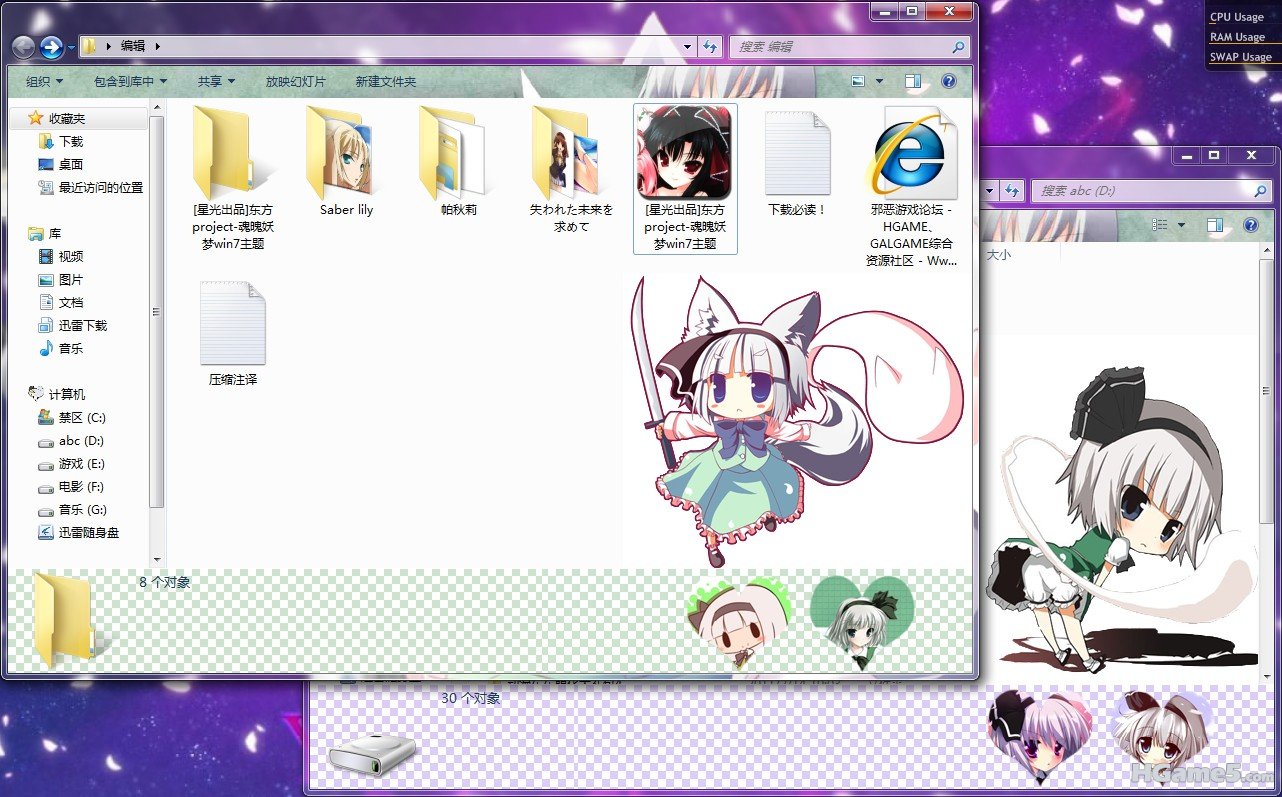Image resolution: width=1282 pixels, height=797 pixels.
Task: Select the 帕秋莉 folder
Action: (x=459, y=162)
